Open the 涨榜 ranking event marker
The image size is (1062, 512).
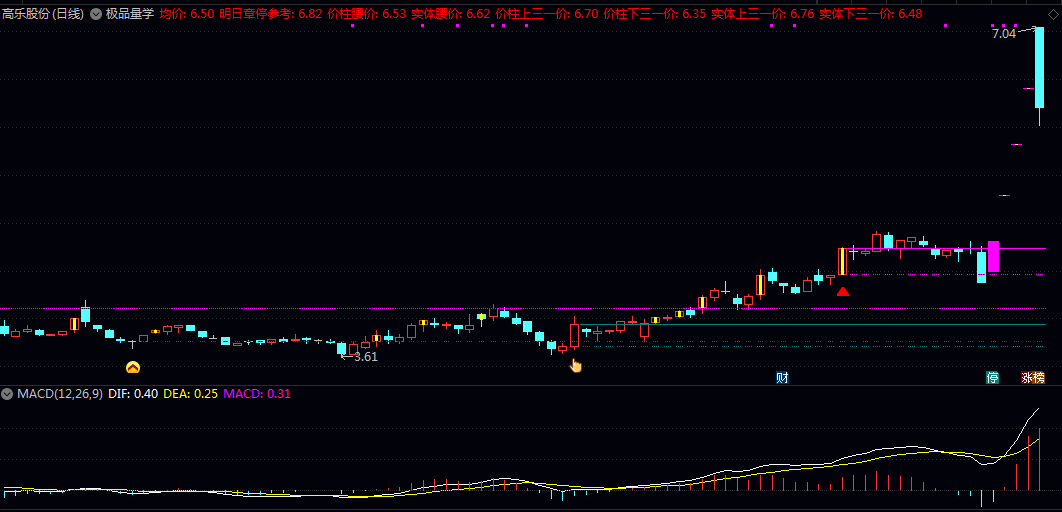pyautogui.click(x=1033, y=378)
